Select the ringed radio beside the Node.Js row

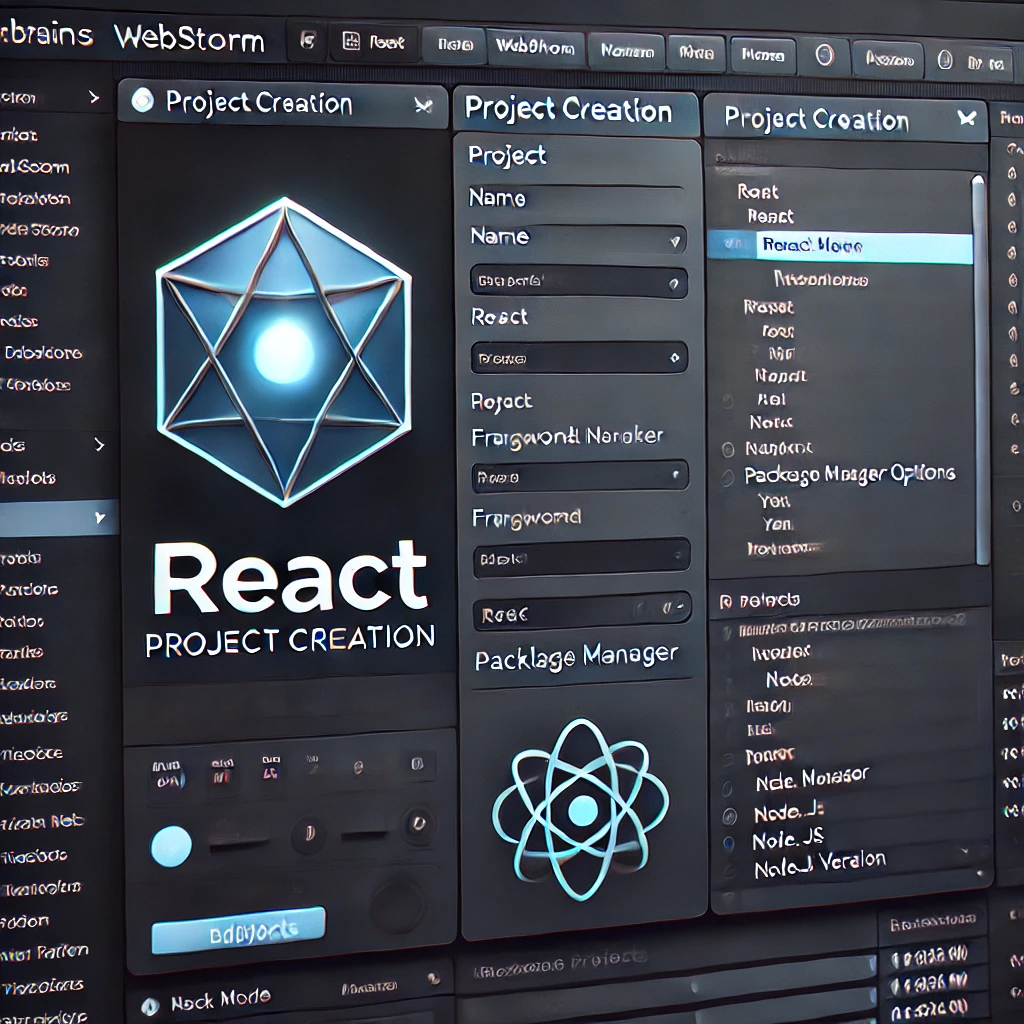coord(729,816)
